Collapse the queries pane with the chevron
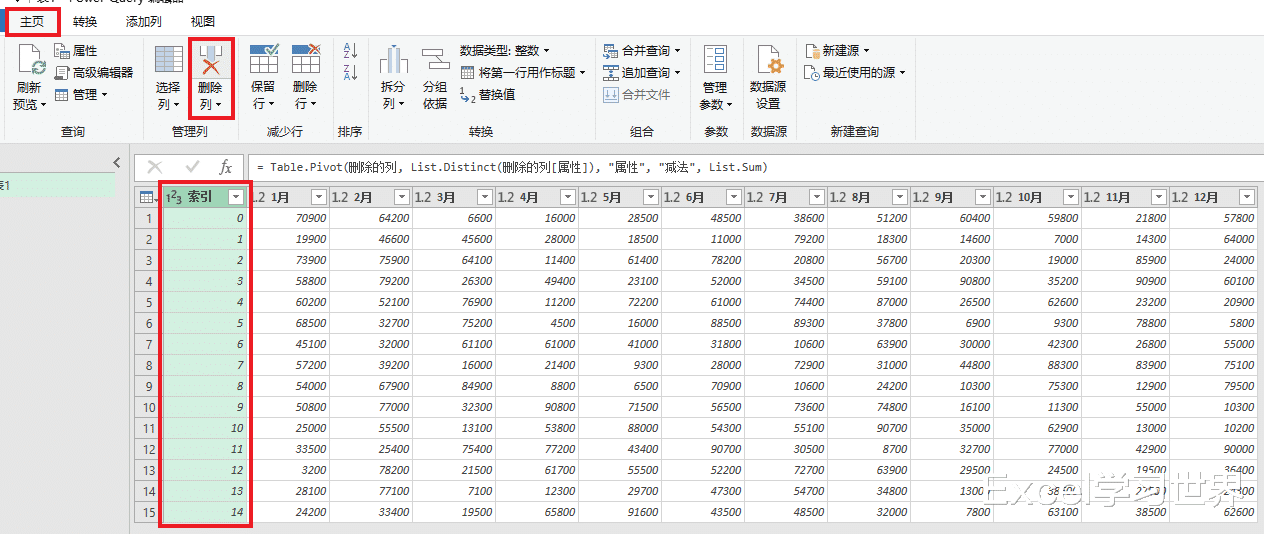Viewport: 1264px width, 534px height. (x=117, y=162)
